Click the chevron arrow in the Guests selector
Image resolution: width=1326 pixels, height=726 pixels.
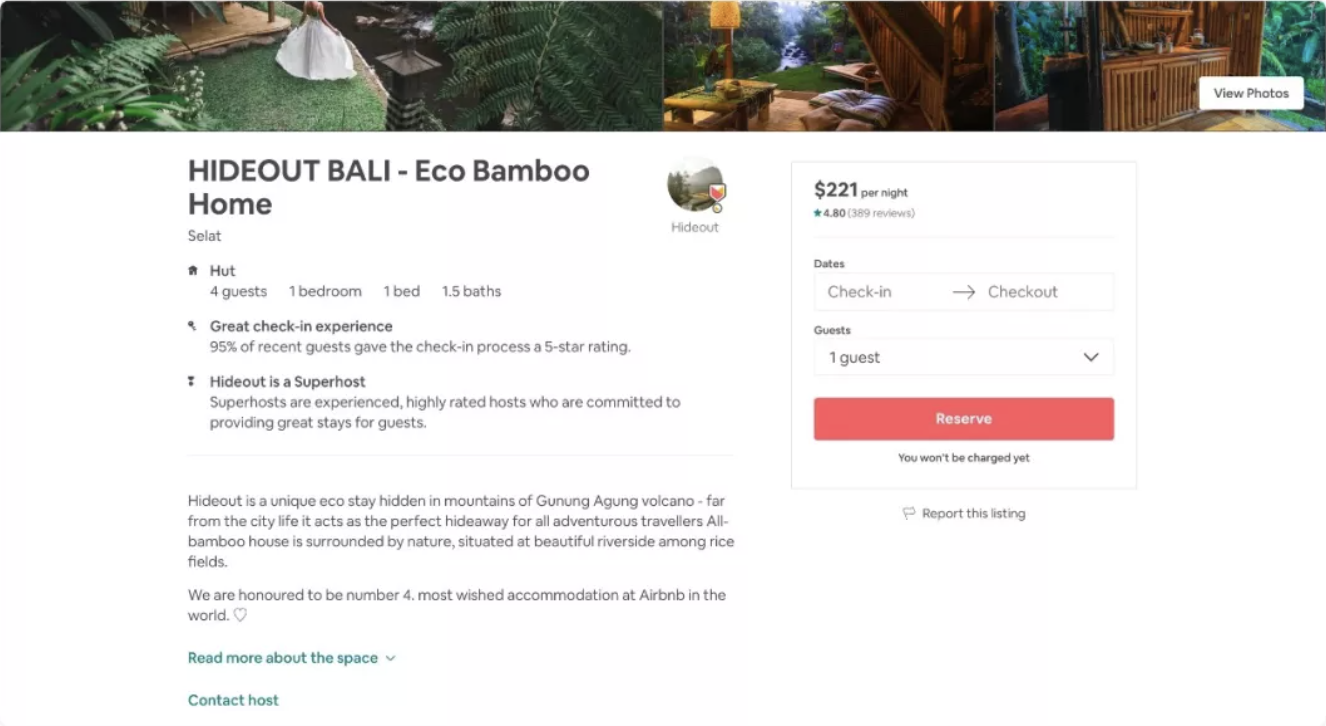(x=1091, y=357)
